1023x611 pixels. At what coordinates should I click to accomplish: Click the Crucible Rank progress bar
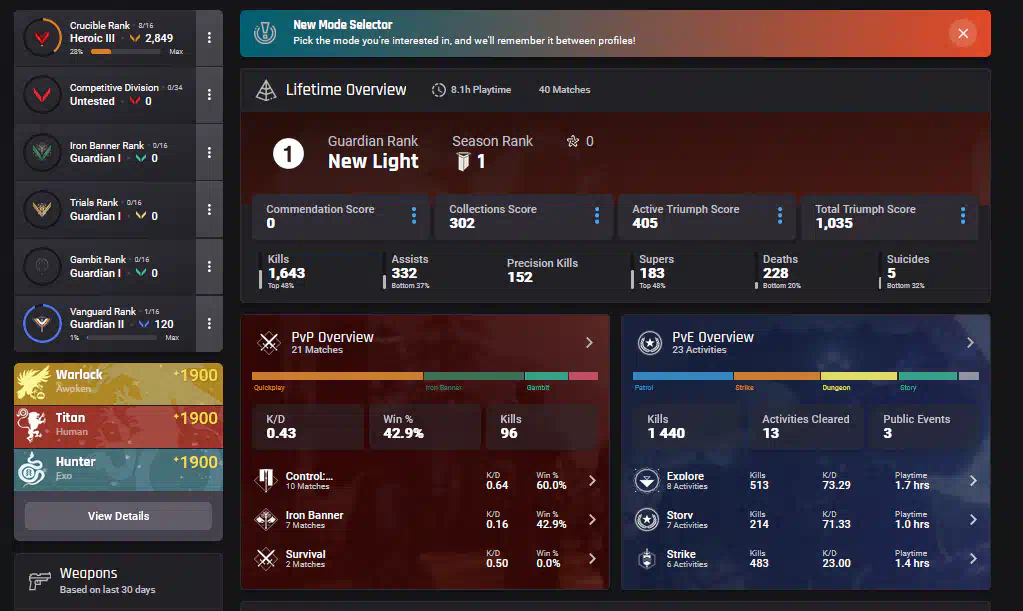(x=125, y=52)
